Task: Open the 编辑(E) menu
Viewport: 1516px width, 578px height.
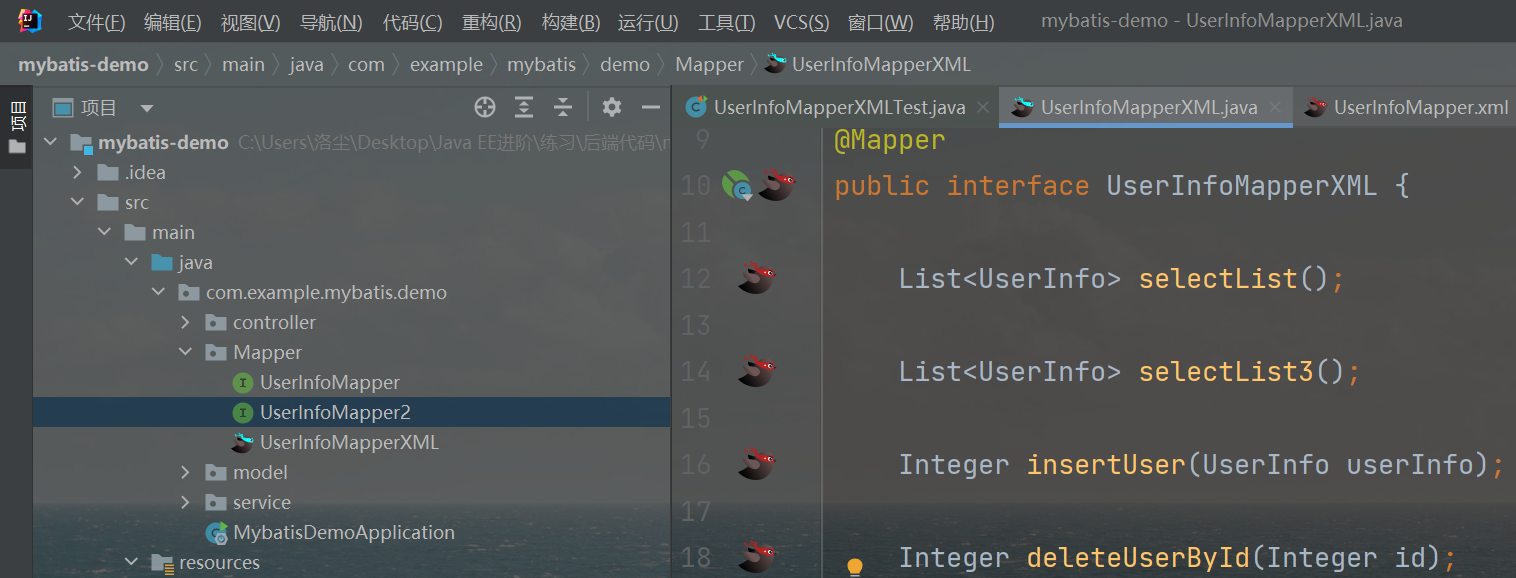Action: coord(172,22)
